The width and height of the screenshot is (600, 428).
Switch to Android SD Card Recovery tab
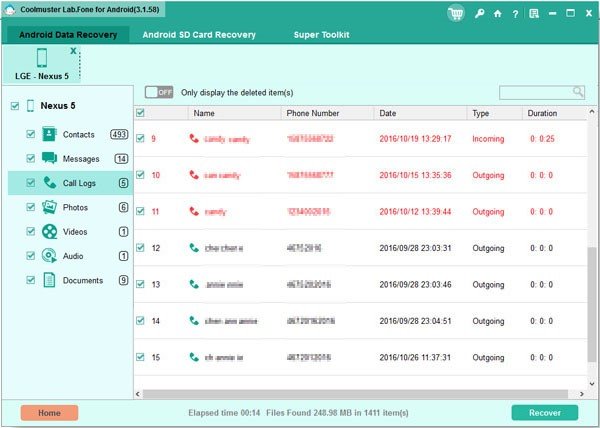199,35
